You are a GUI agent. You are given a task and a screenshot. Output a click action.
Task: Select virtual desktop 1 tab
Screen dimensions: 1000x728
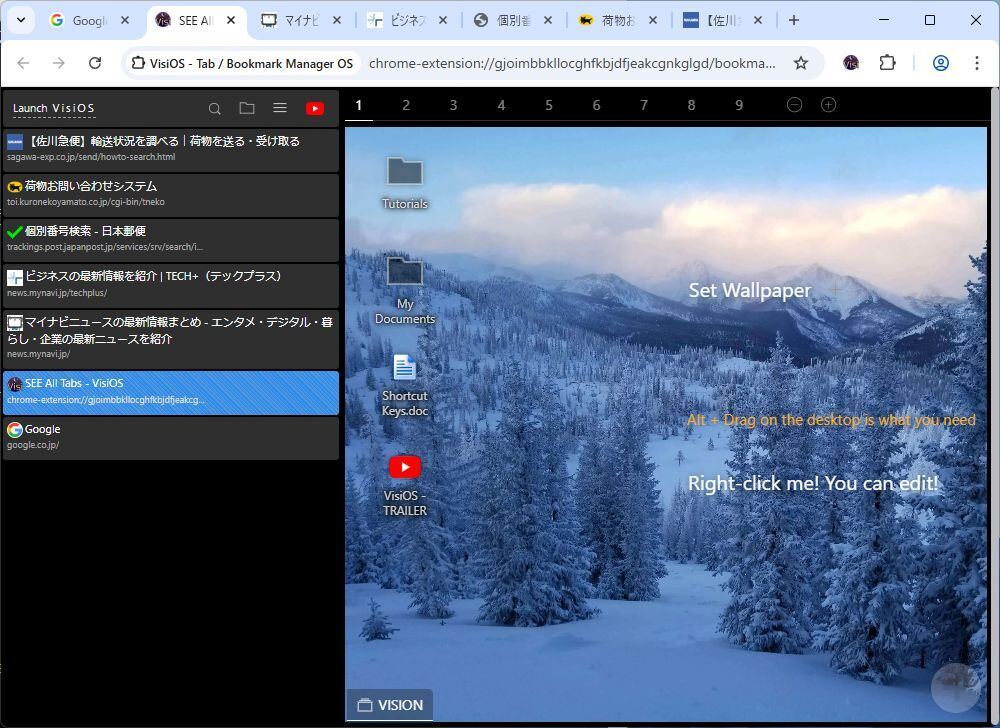click(x=359, y=105)
